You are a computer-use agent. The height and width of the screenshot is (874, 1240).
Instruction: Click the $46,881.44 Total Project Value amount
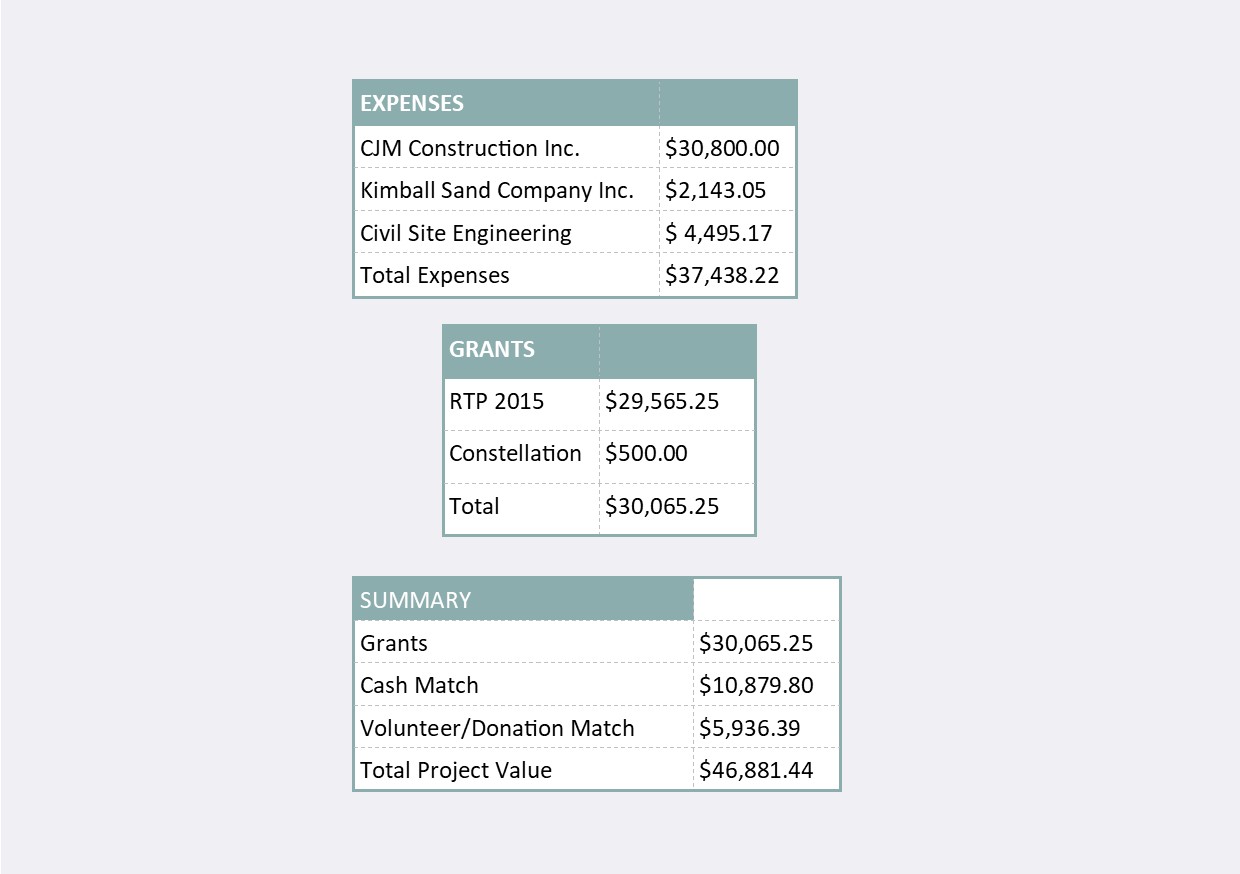tap(756, 770)
